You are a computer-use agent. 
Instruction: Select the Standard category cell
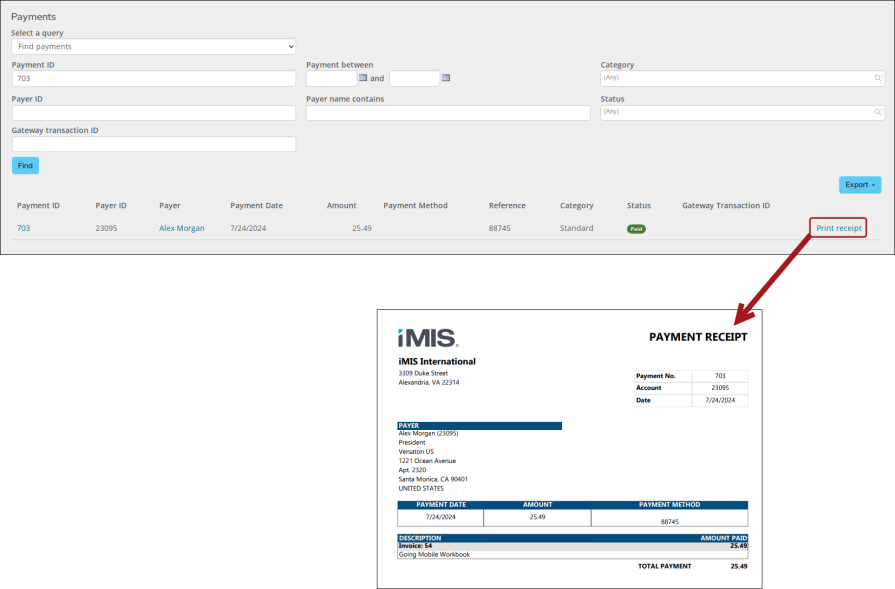point(576,228)
